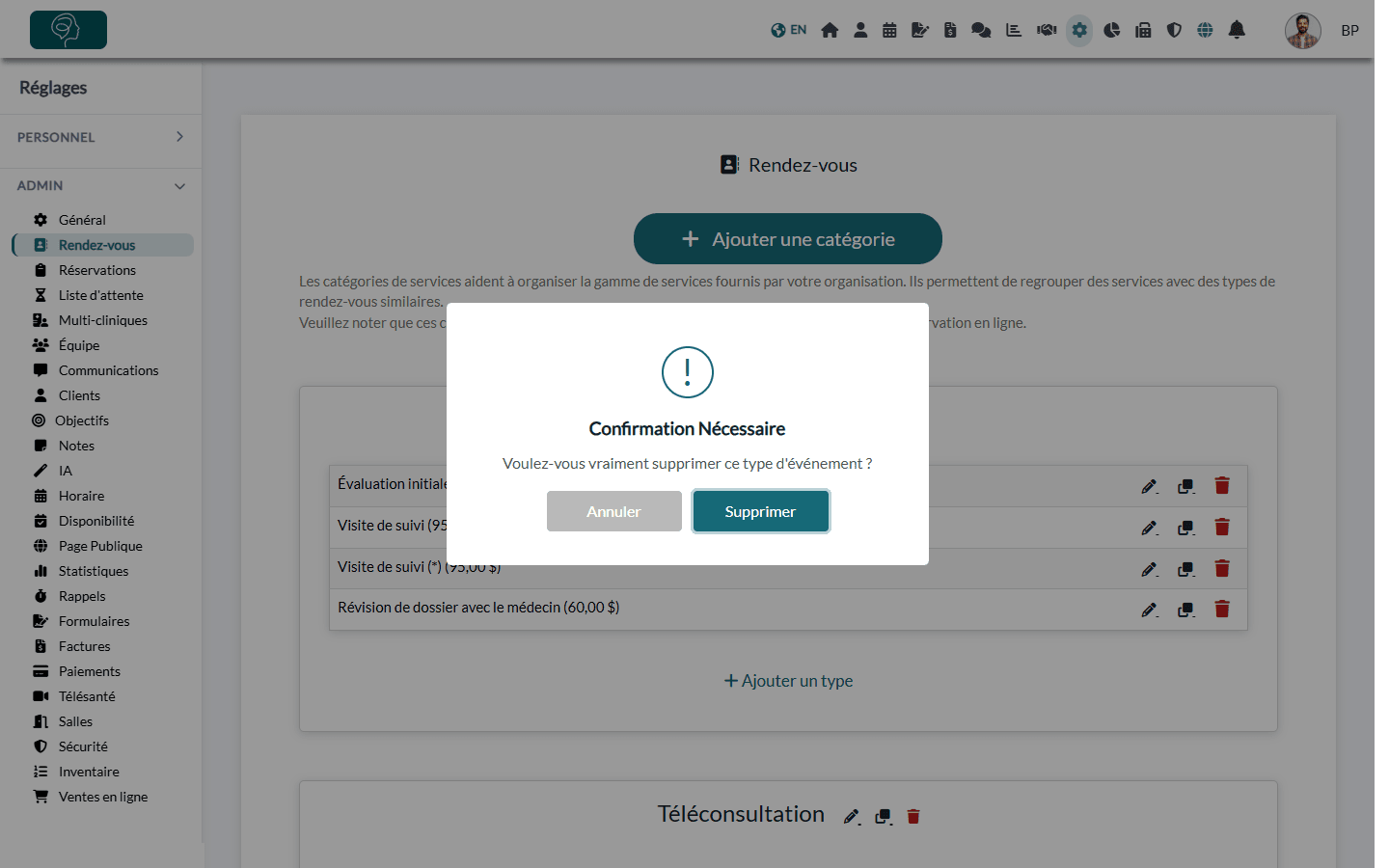This screenshot has height=868, width=1389.
Task: Go to Disponibilité settings
Action: 95,521
